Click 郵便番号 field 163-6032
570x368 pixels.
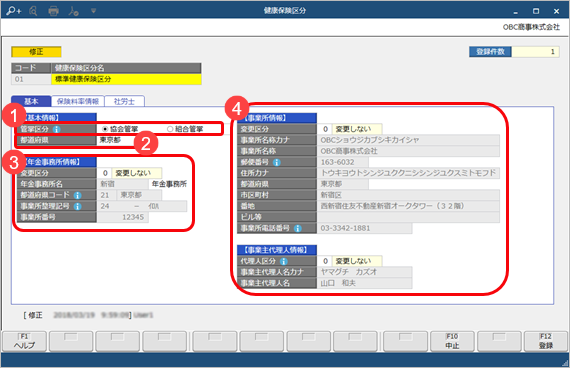(343, 162)
